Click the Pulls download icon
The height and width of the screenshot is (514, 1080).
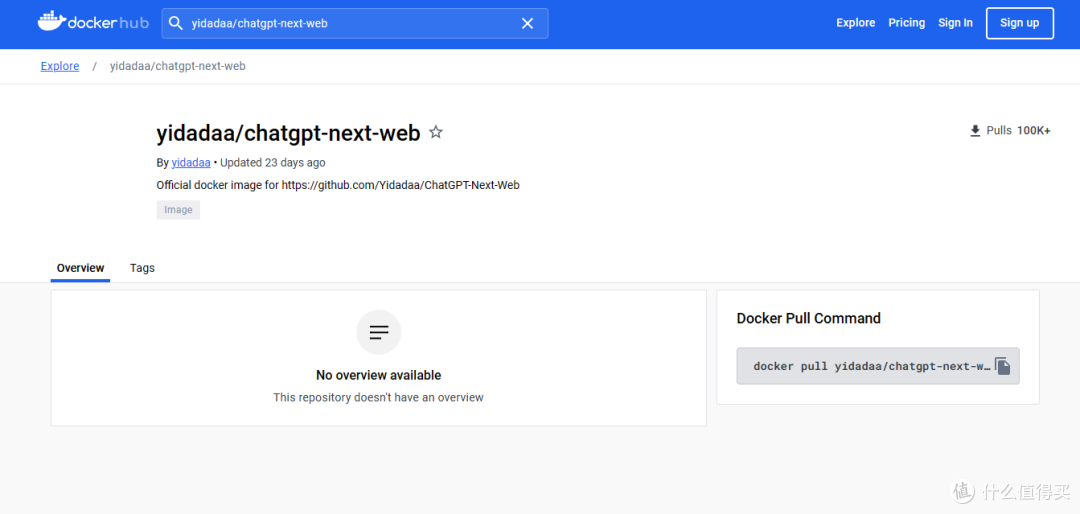coord(975,131)
